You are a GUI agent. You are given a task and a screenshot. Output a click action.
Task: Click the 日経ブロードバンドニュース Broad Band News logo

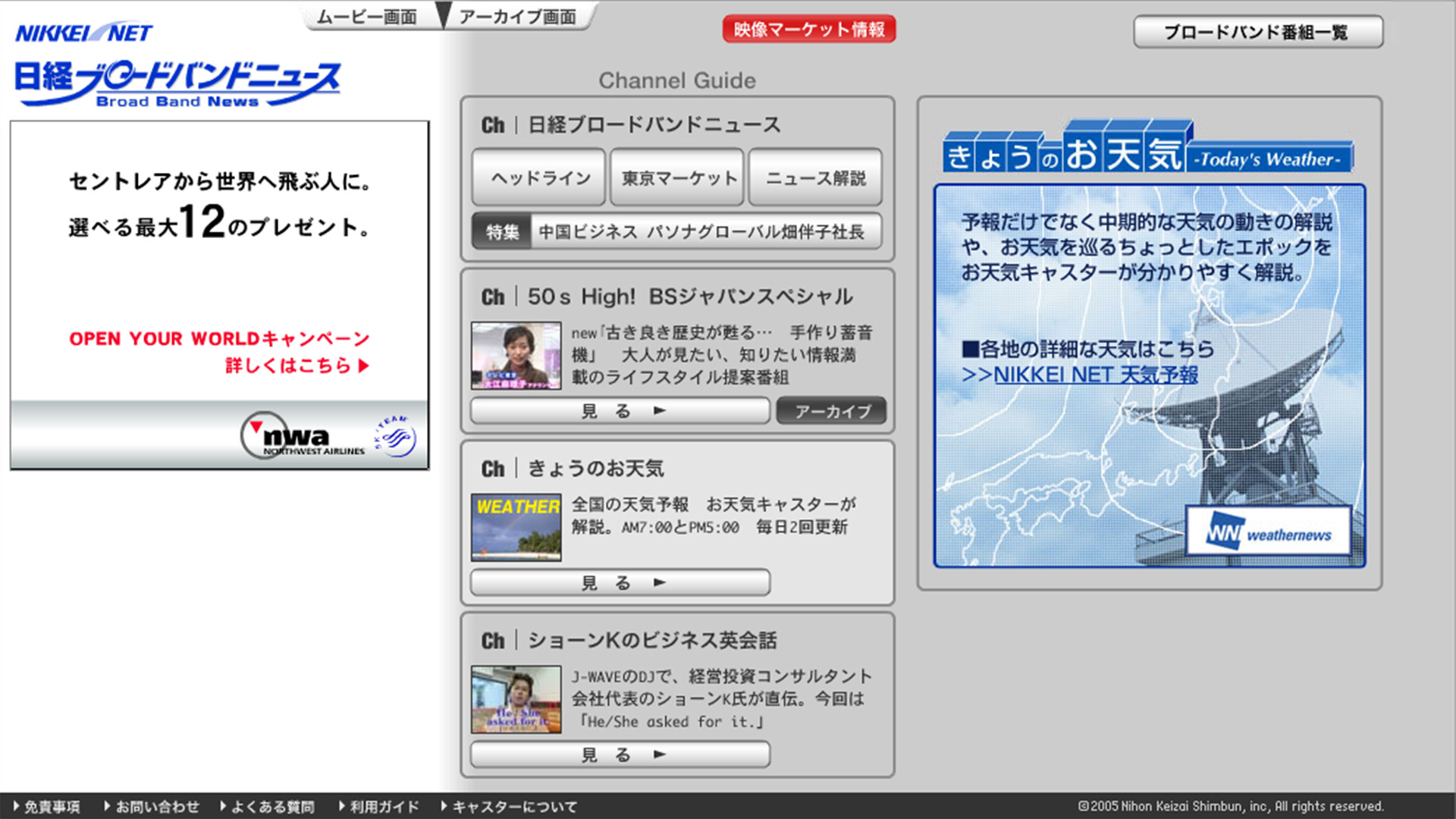pyautogui.click(x=177, y=83)
